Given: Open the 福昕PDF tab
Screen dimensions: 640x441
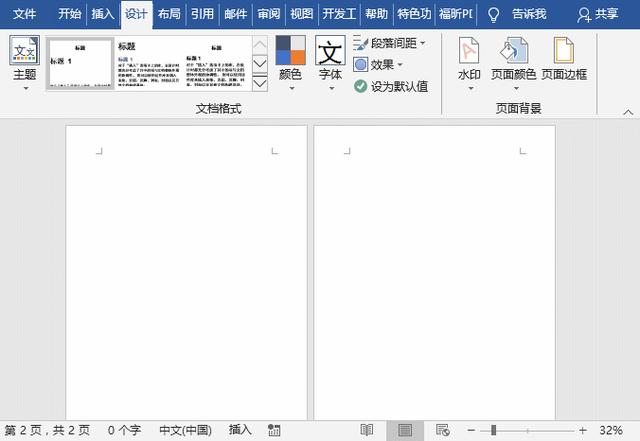Looking at the screenshot, I should coord(456,14).
